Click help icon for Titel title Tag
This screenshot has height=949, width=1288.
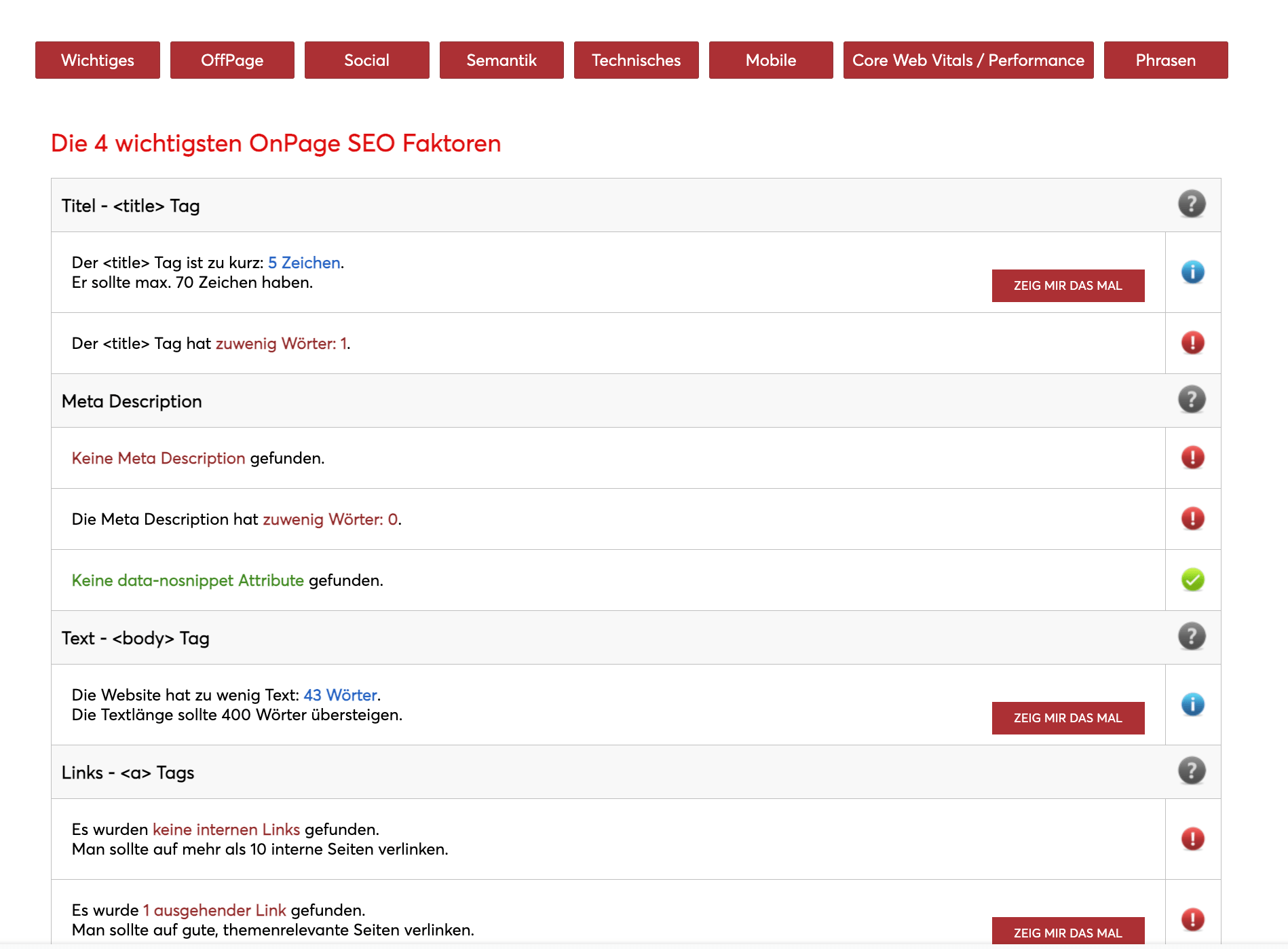[1192, 204]
